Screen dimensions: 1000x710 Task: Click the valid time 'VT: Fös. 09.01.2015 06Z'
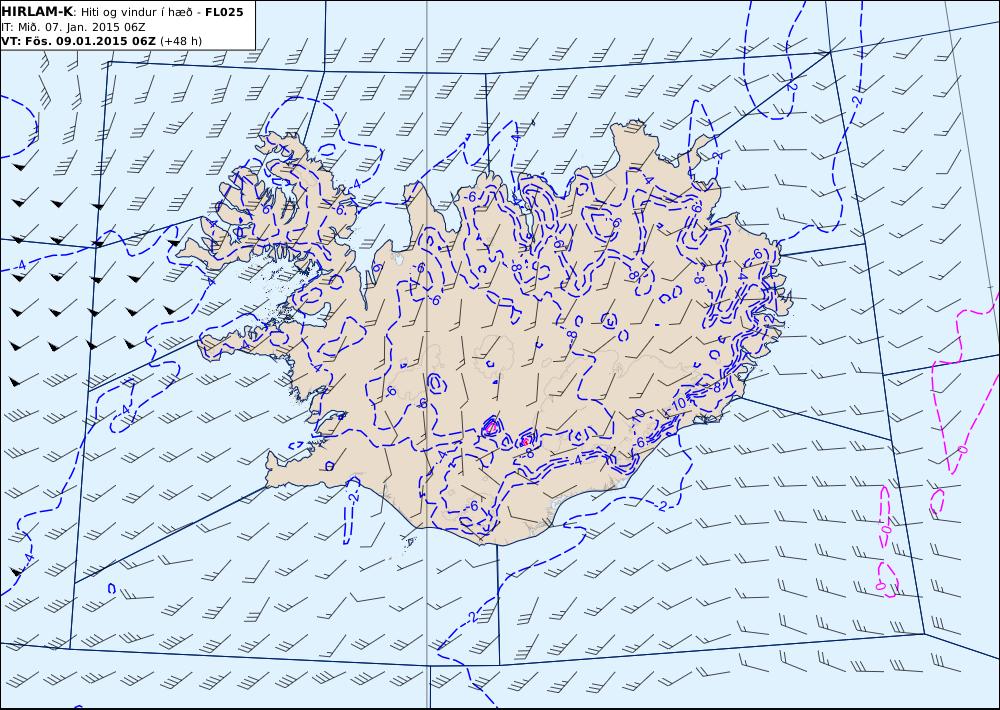(x=78, y=41)
